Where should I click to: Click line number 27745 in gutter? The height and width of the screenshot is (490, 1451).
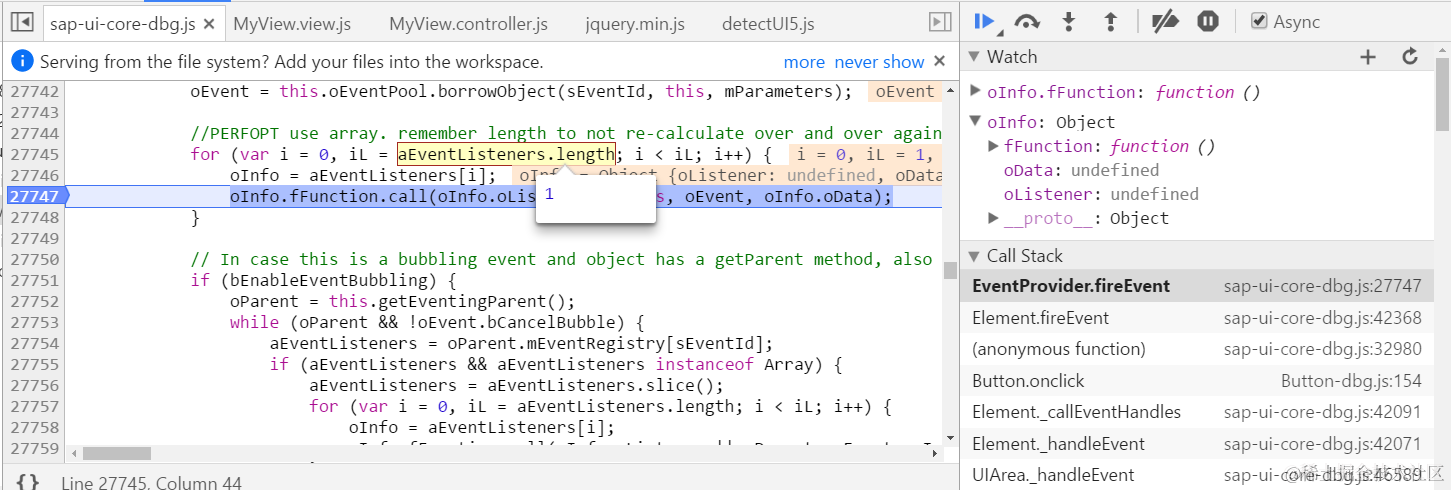[x=35, y=154]
